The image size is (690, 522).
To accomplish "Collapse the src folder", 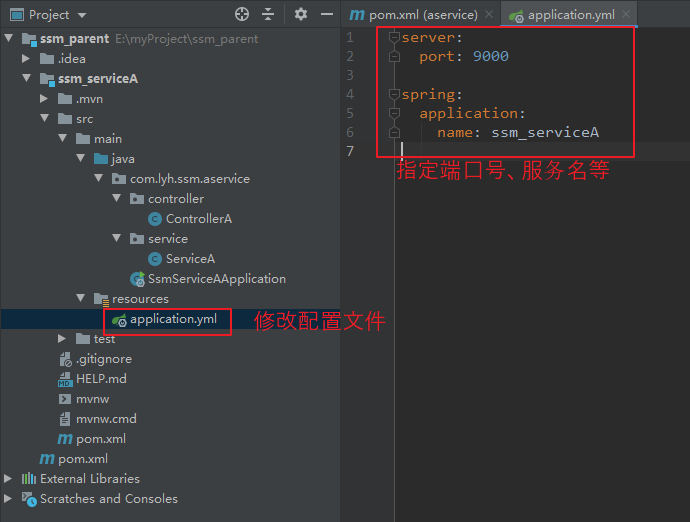I will point(44,118).
